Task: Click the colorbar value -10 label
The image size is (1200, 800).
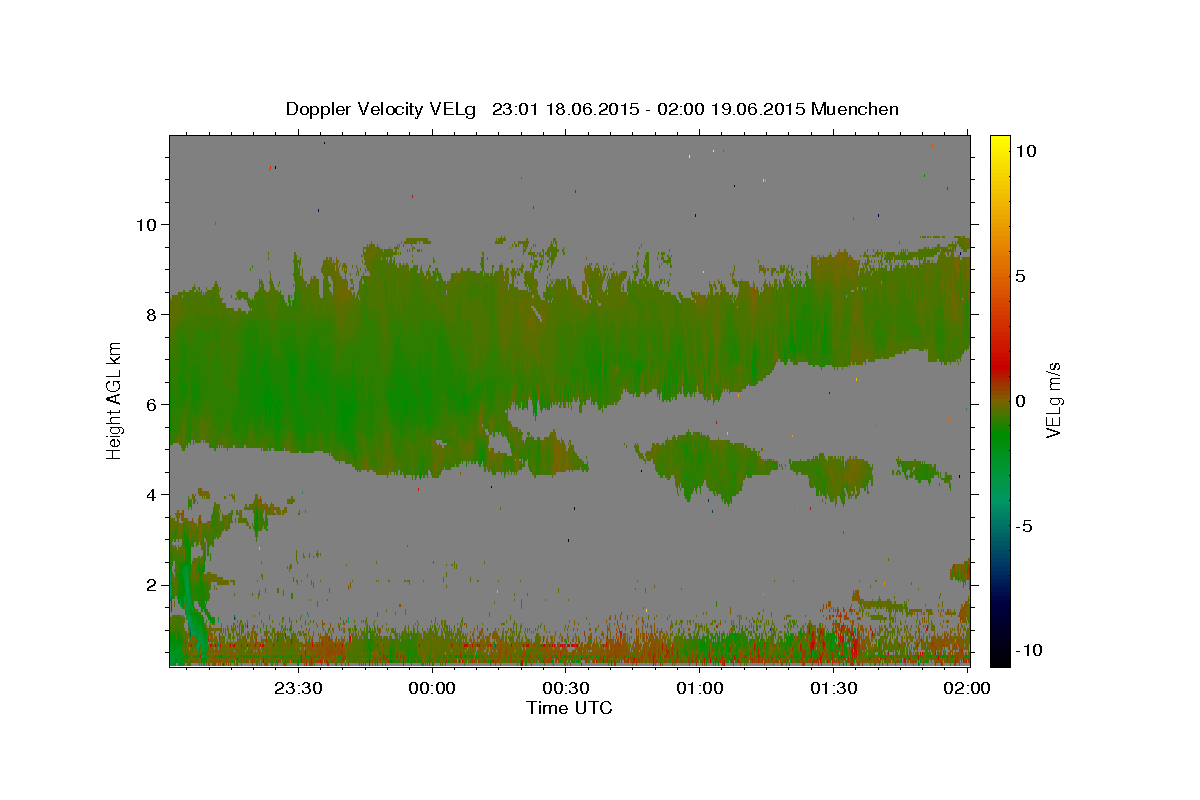Action: (1029, 650)
